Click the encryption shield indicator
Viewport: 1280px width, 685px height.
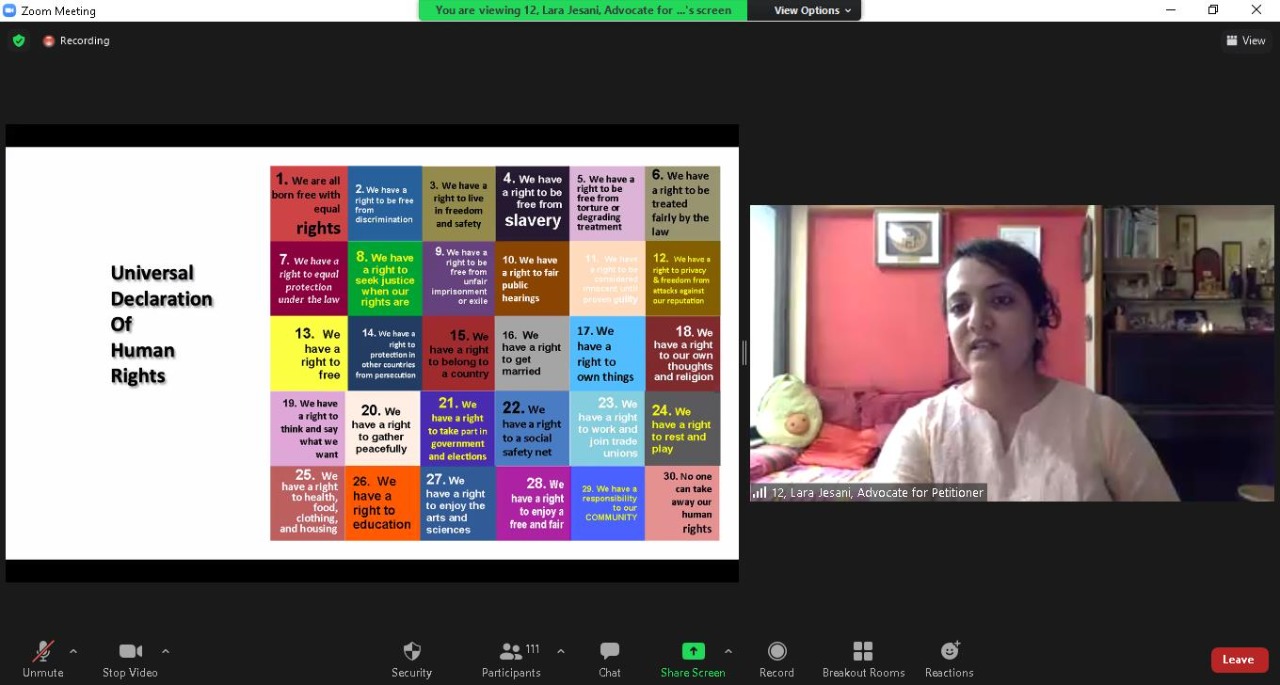(18, 40)
